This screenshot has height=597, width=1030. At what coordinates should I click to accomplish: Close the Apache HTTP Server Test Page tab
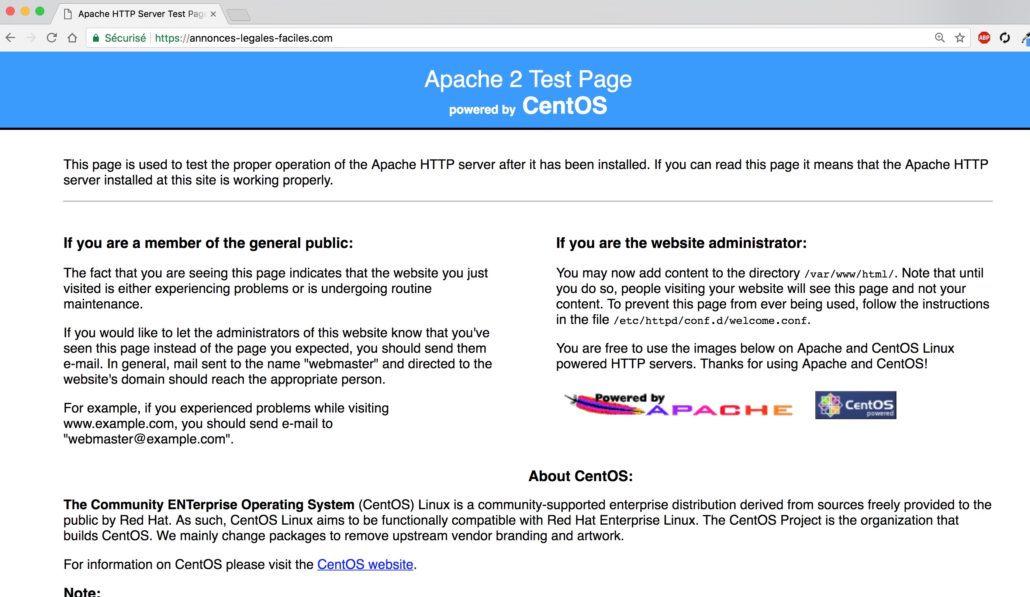pos(213,14)
